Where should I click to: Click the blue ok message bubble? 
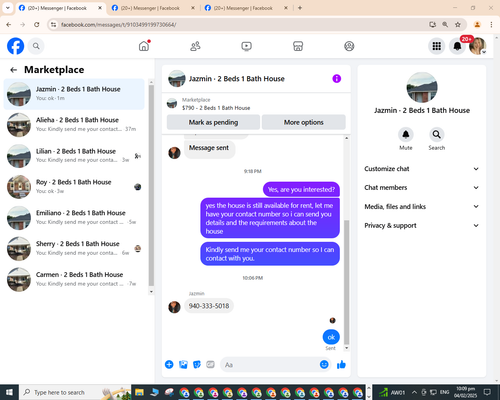[x=331, y=337]
